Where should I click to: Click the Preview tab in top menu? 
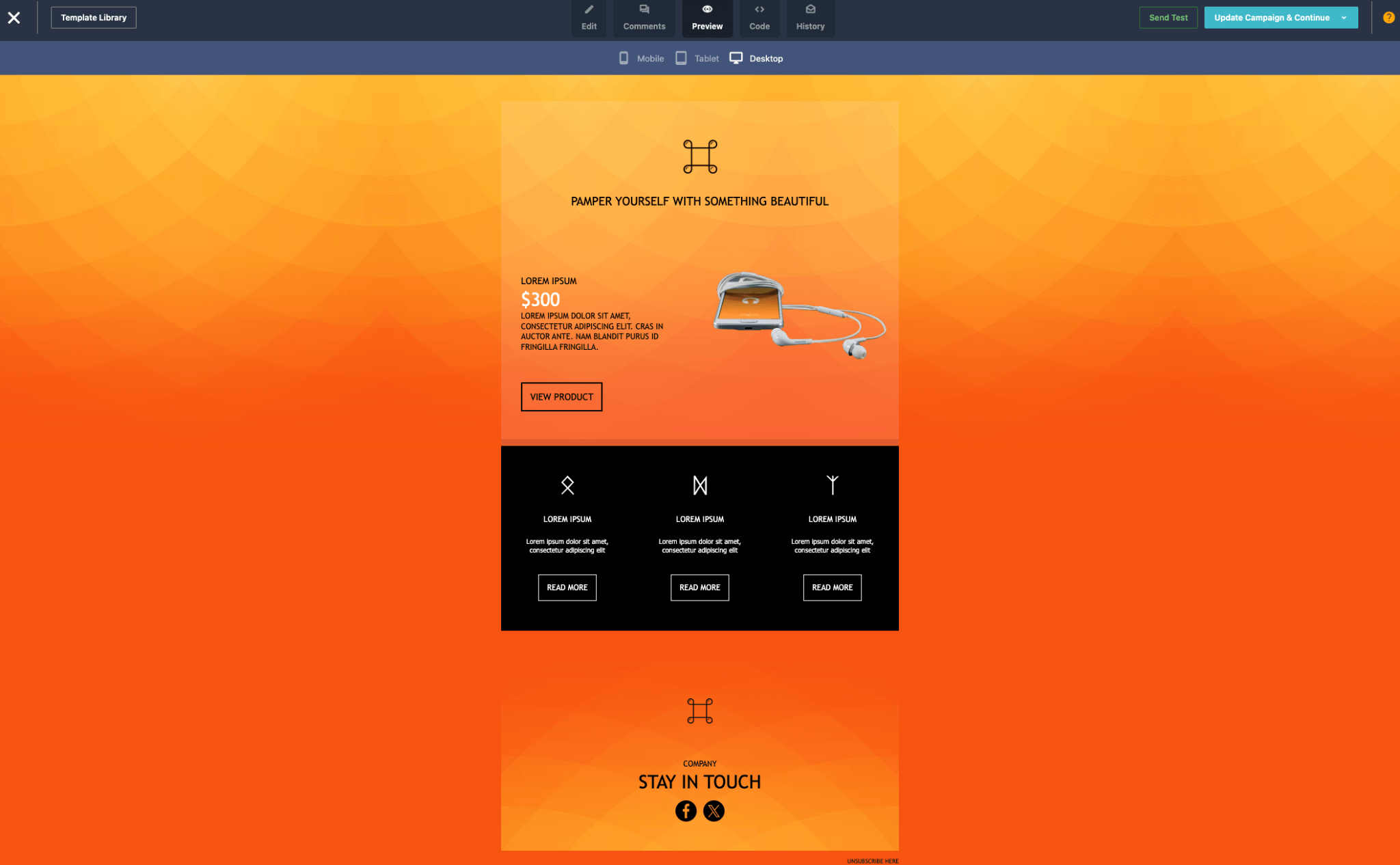point(707,17)
